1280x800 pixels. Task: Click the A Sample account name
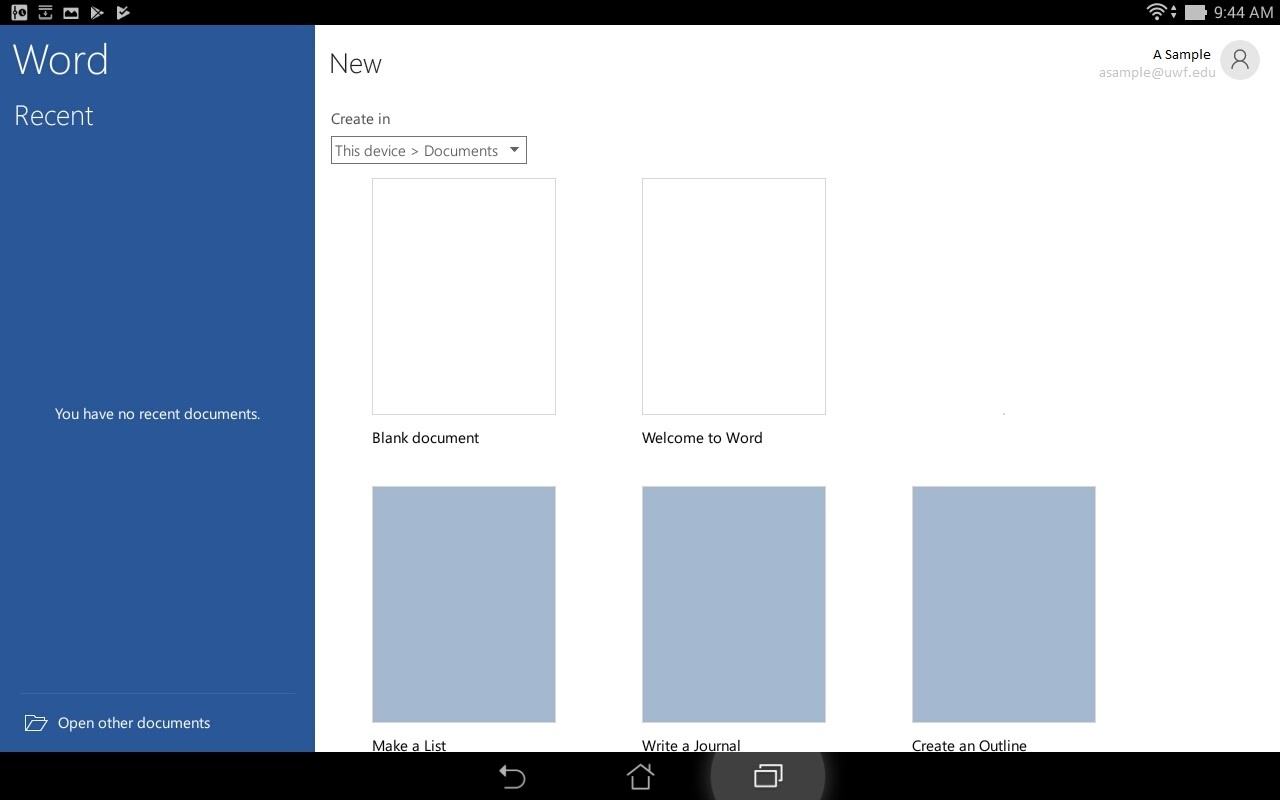coord(1181,54)
